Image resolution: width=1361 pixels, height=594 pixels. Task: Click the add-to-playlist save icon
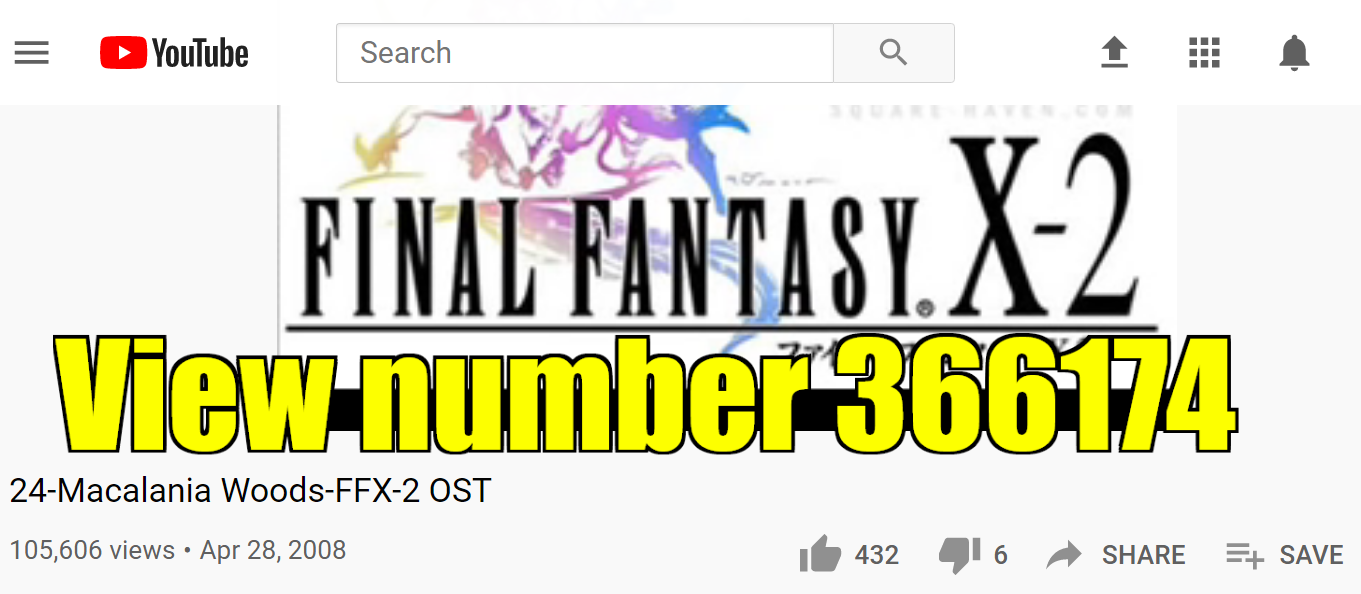click(1245, 555)
